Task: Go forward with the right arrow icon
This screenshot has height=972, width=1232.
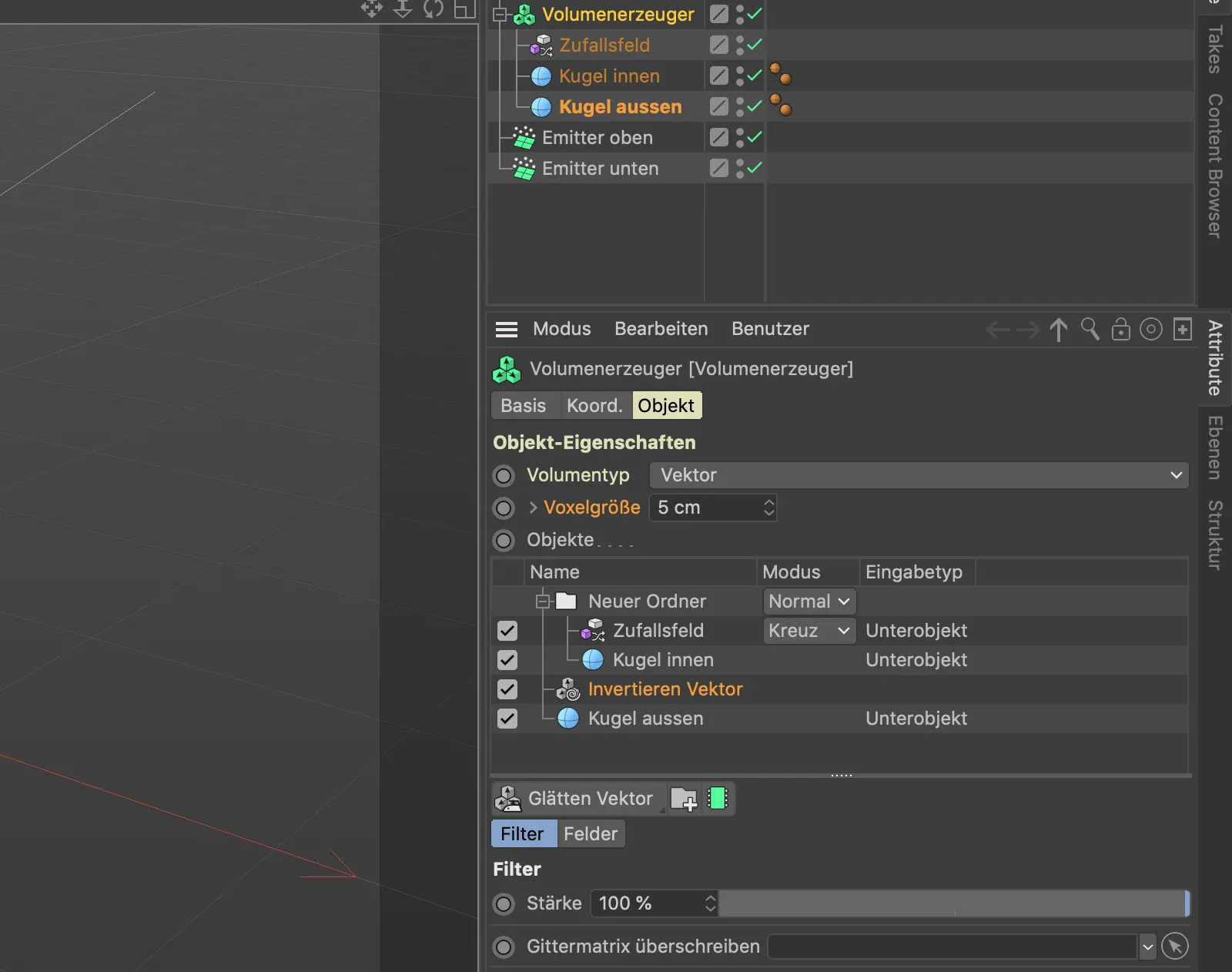Action: pos(1029,330)
